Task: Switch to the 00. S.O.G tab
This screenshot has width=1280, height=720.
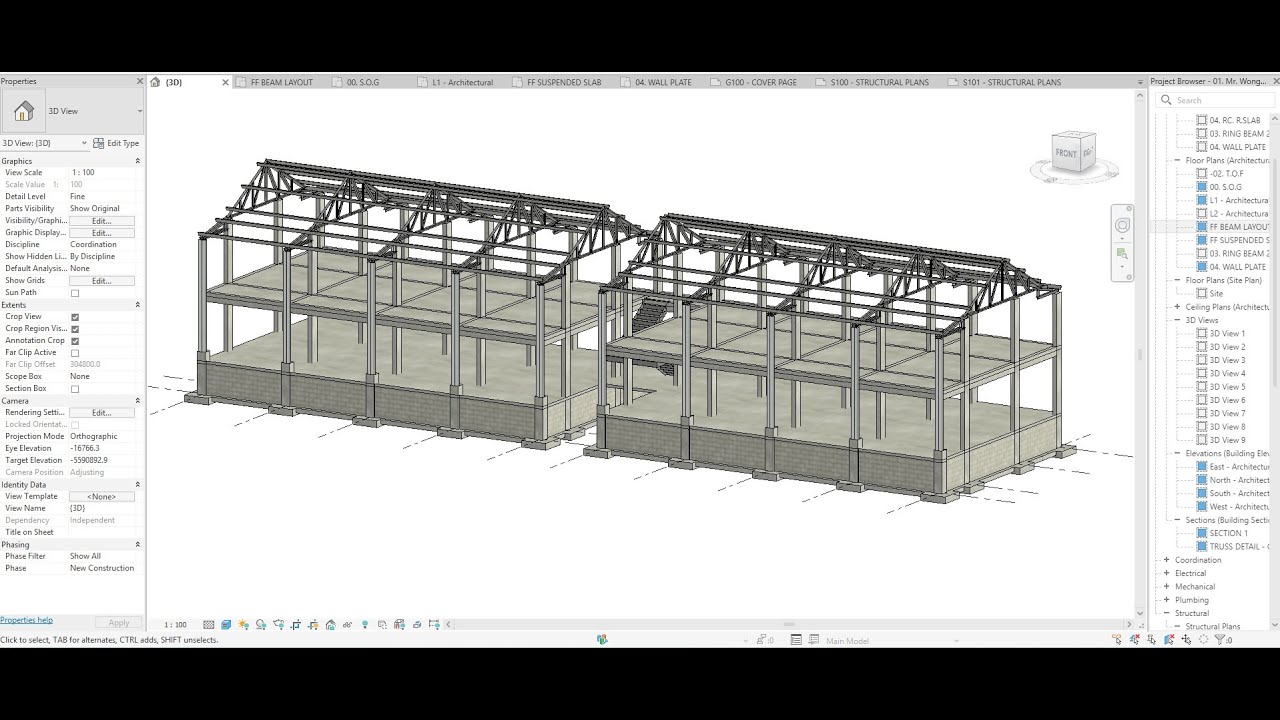Action: [x=363, y=82]
